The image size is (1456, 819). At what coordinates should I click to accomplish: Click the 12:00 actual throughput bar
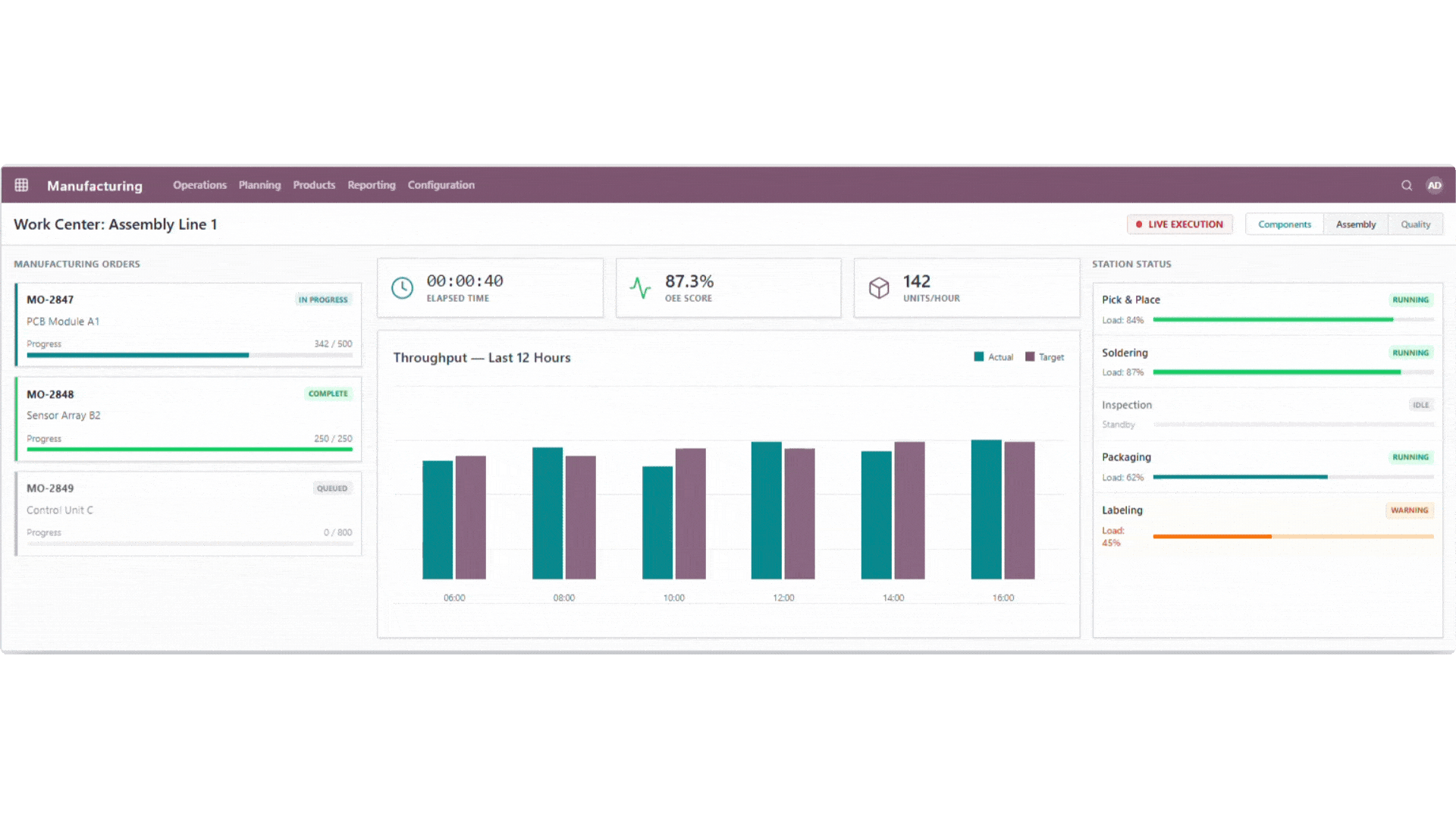[x=766, y=508]
